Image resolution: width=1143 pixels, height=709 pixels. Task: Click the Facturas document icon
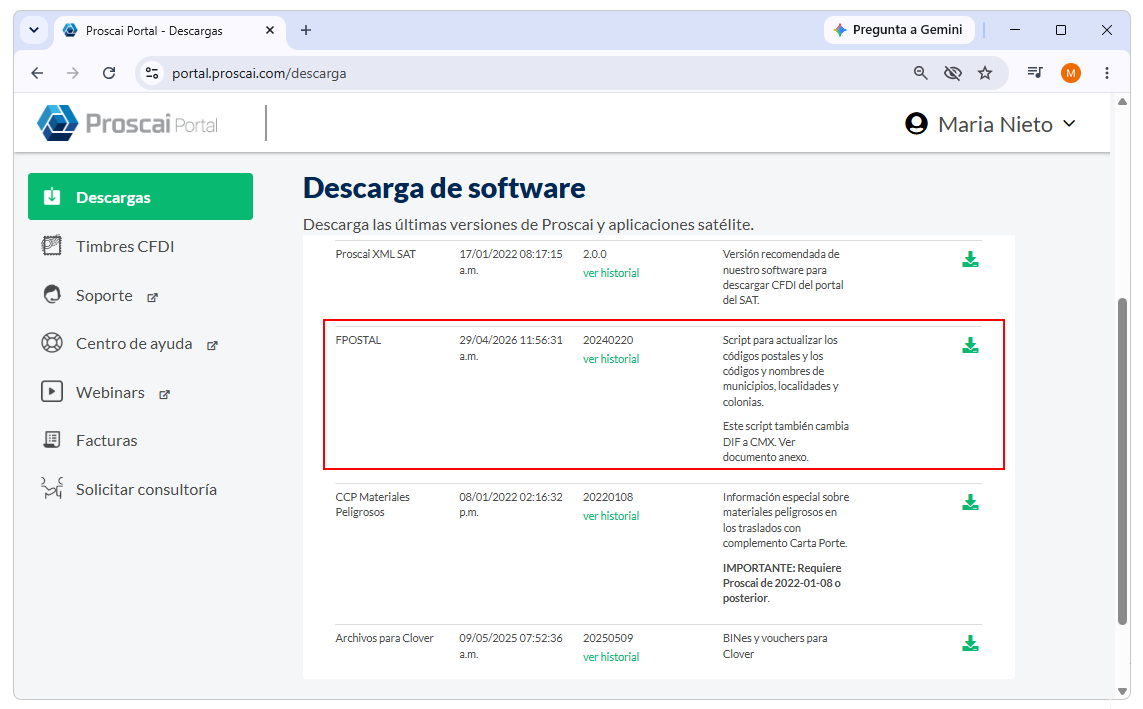[x=52, y=439]
